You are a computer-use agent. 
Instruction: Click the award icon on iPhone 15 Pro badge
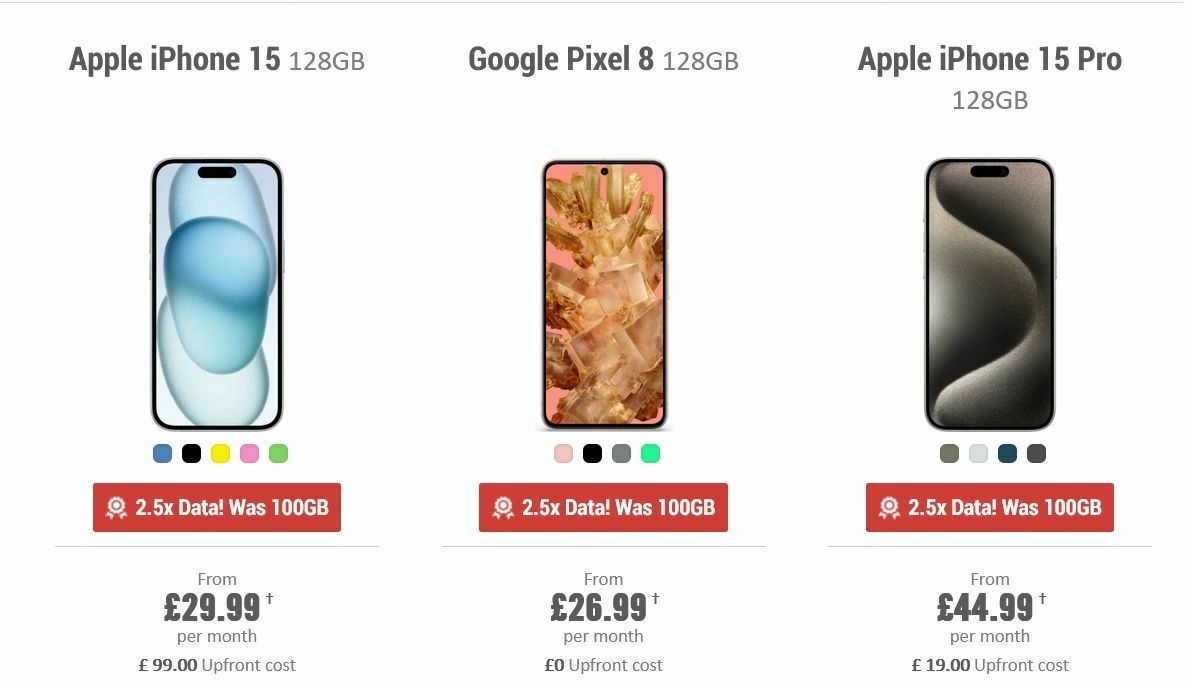click(x=889, y=508)
